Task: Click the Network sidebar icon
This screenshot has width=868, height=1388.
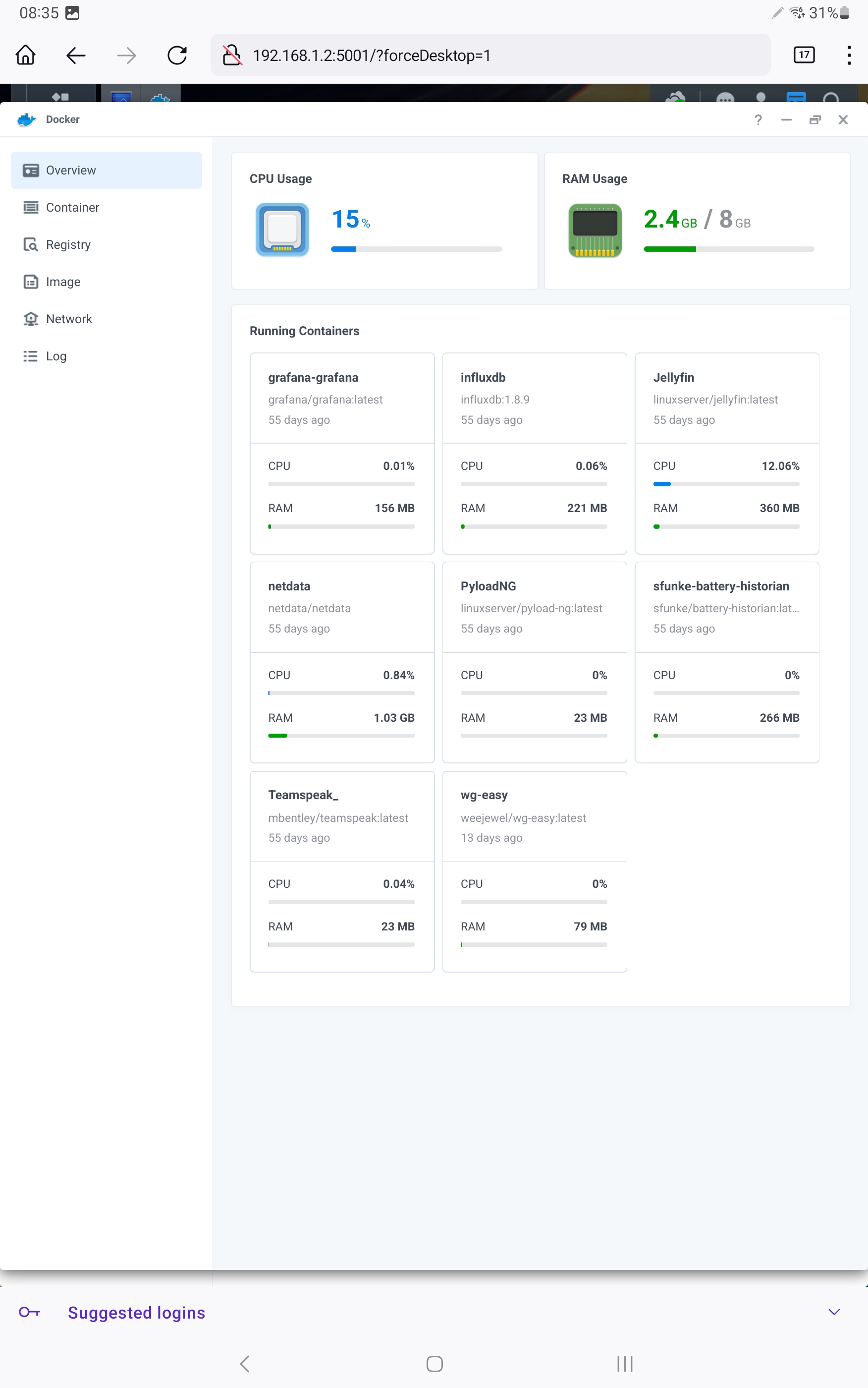Action: pyautogui.click(x=30, y=319)
